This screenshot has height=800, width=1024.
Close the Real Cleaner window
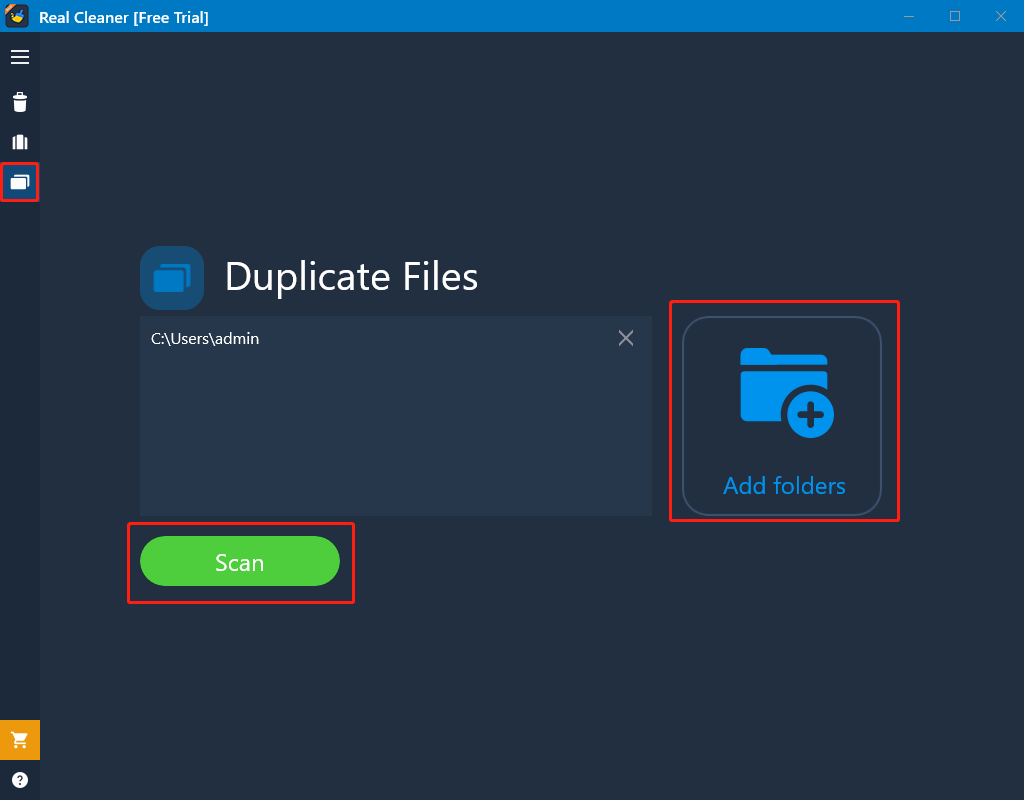pos(1000,16)
